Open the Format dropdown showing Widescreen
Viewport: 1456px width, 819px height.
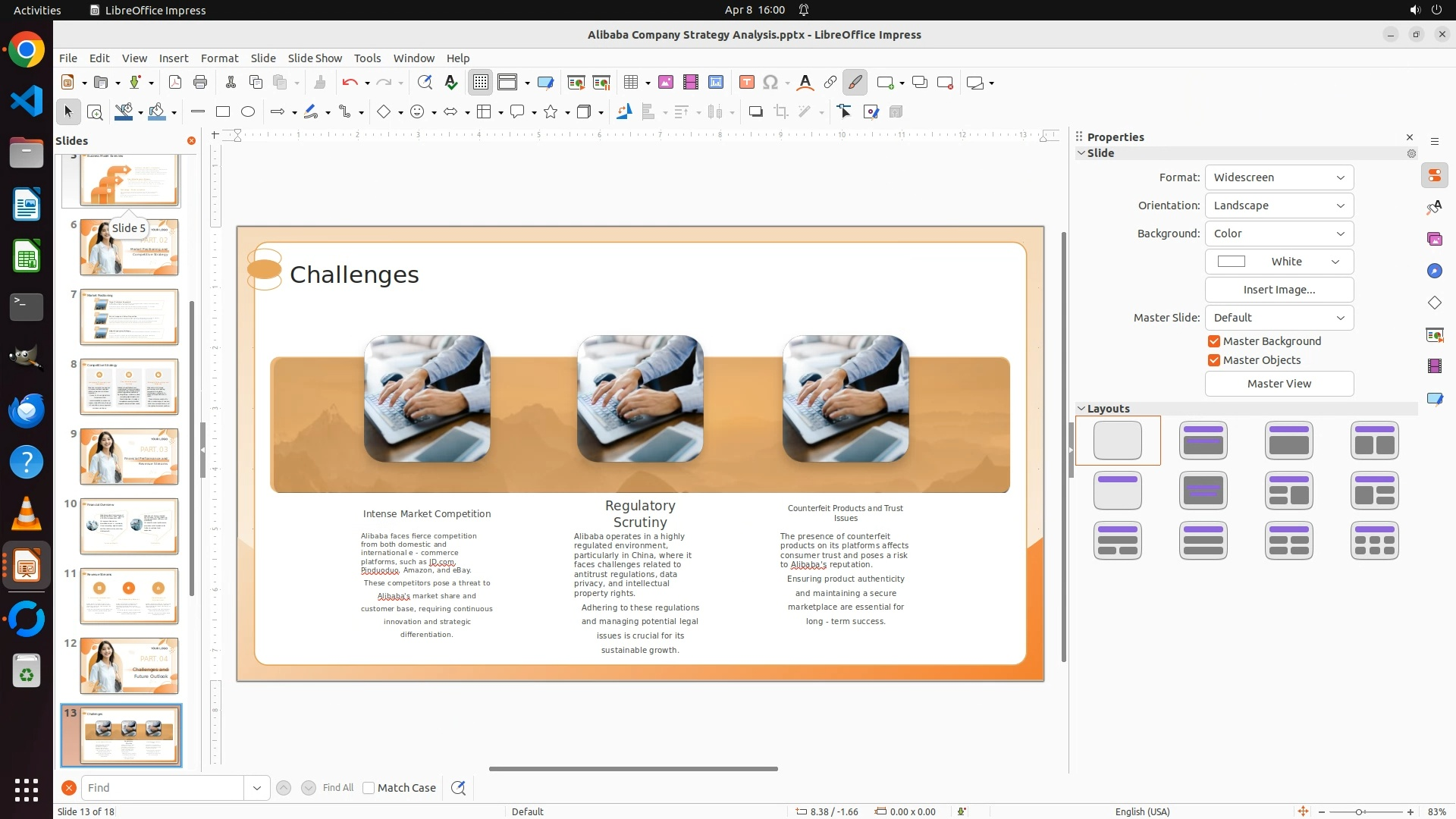tap(1279, 177)
